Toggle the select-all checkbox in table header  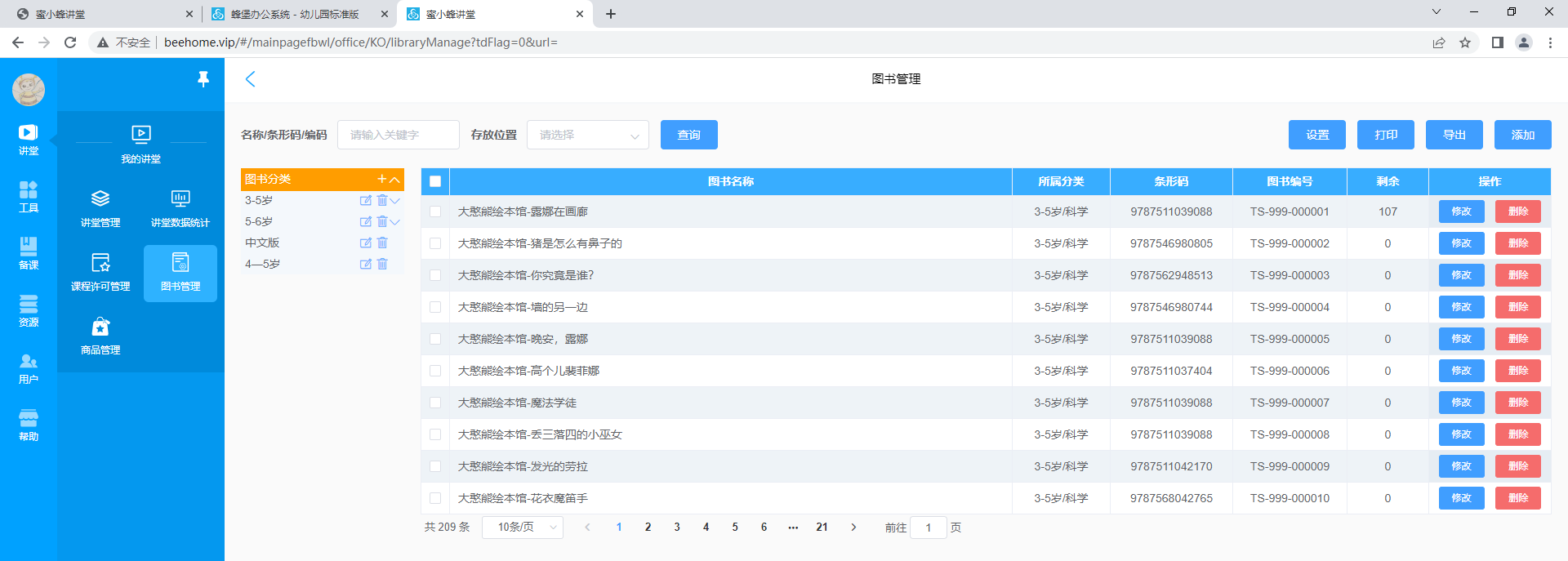coord(435,181)
